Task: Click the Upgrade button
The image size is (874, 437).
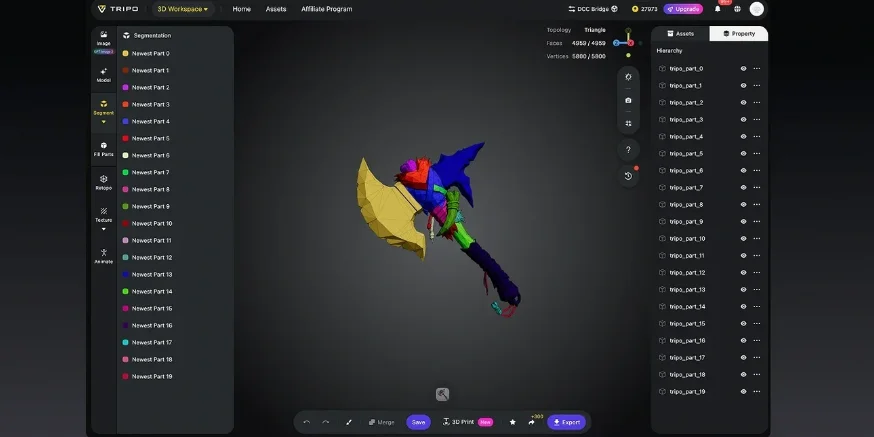Action: pos(683,9)
